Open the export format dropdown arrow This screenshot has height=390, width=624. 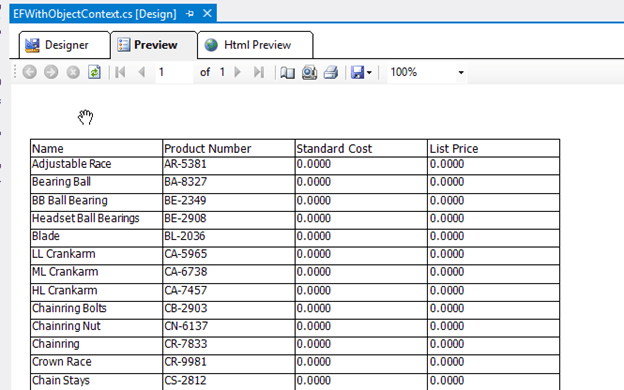369,73
